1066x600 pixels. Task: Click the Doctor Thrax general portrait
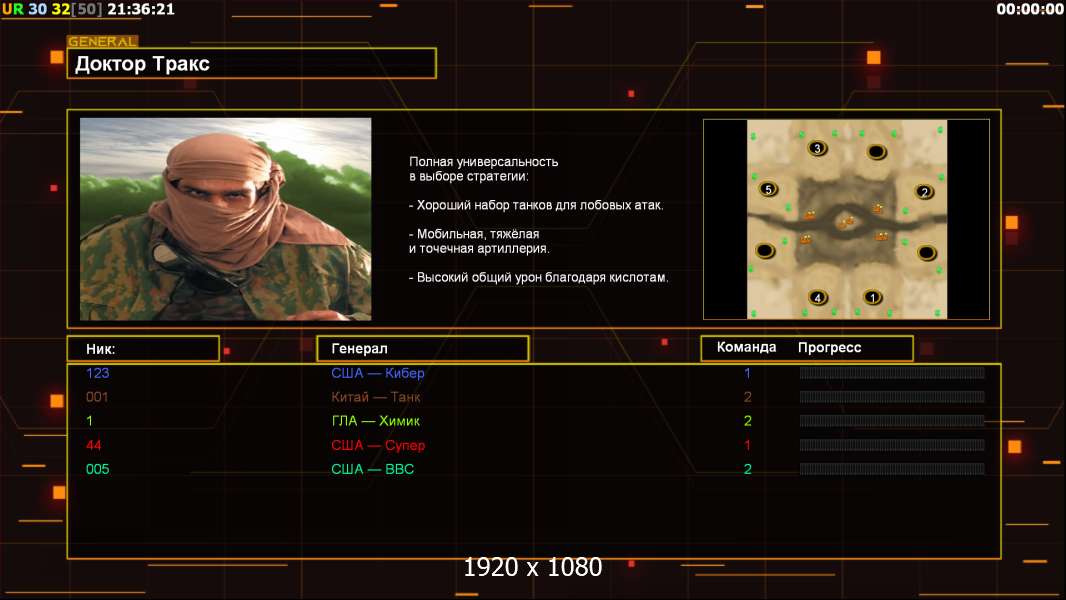click(x=226, y=219)
